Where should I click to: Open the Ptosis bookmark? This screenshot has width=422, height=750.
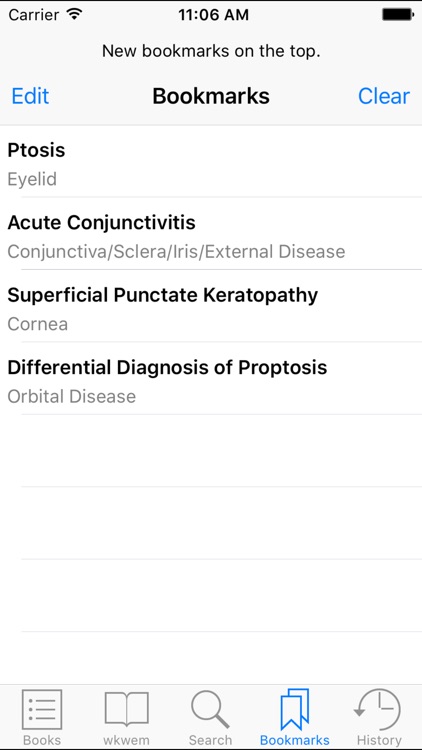[211, 162]
